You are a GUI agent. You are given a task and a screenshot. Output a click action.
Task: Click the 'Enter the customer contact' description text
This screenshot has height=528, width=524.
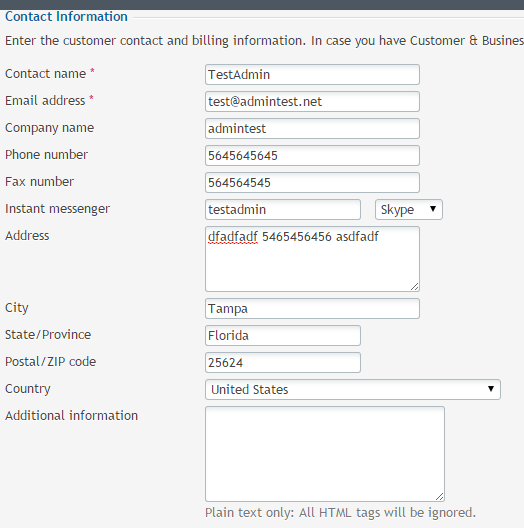[264, 40]
